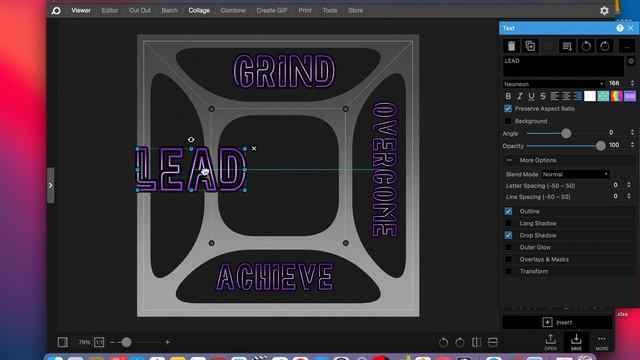640x360 pixels.
Task: Adjust the Opacity stepper arrows
Action: tap(632, 145)
